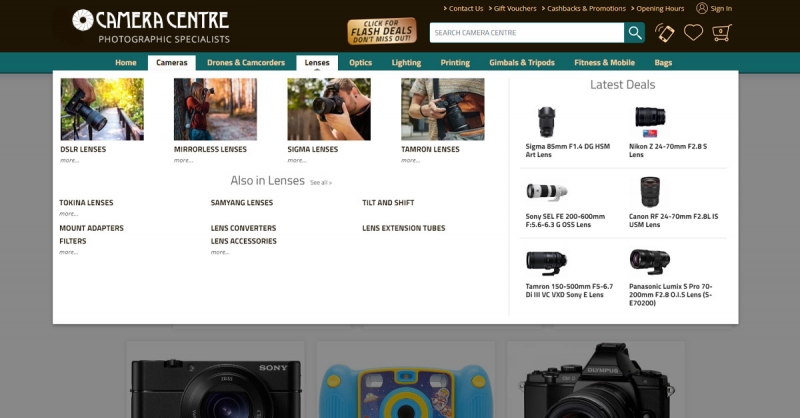Click the Panasonic Lumix S Pro lens image
The width and height of the screenshot is (800, 418).
click(x=650, y=261)
